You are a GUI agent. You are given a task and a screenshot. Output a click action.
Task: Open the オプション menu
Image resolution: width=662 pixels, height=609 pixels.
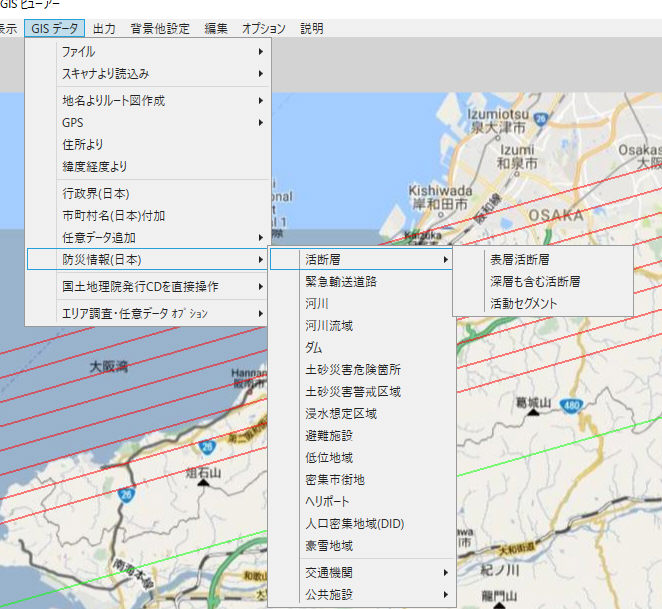coord(264,29)
